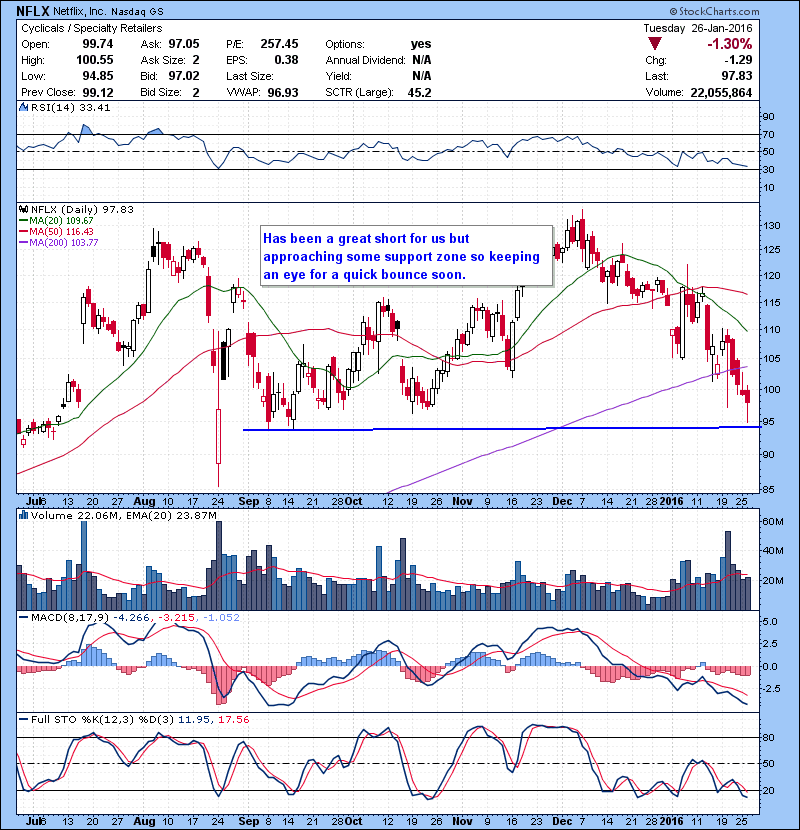This screenshot has height=830, width=800.
Task: Click the Bid price 97.02
Action: (184, 76)
